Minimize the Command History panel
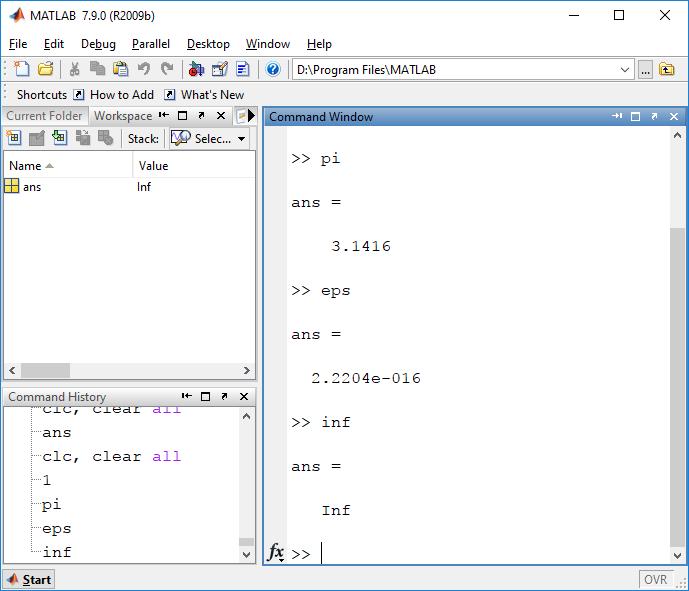The image size is (689, 591). [x=187, y=396]
